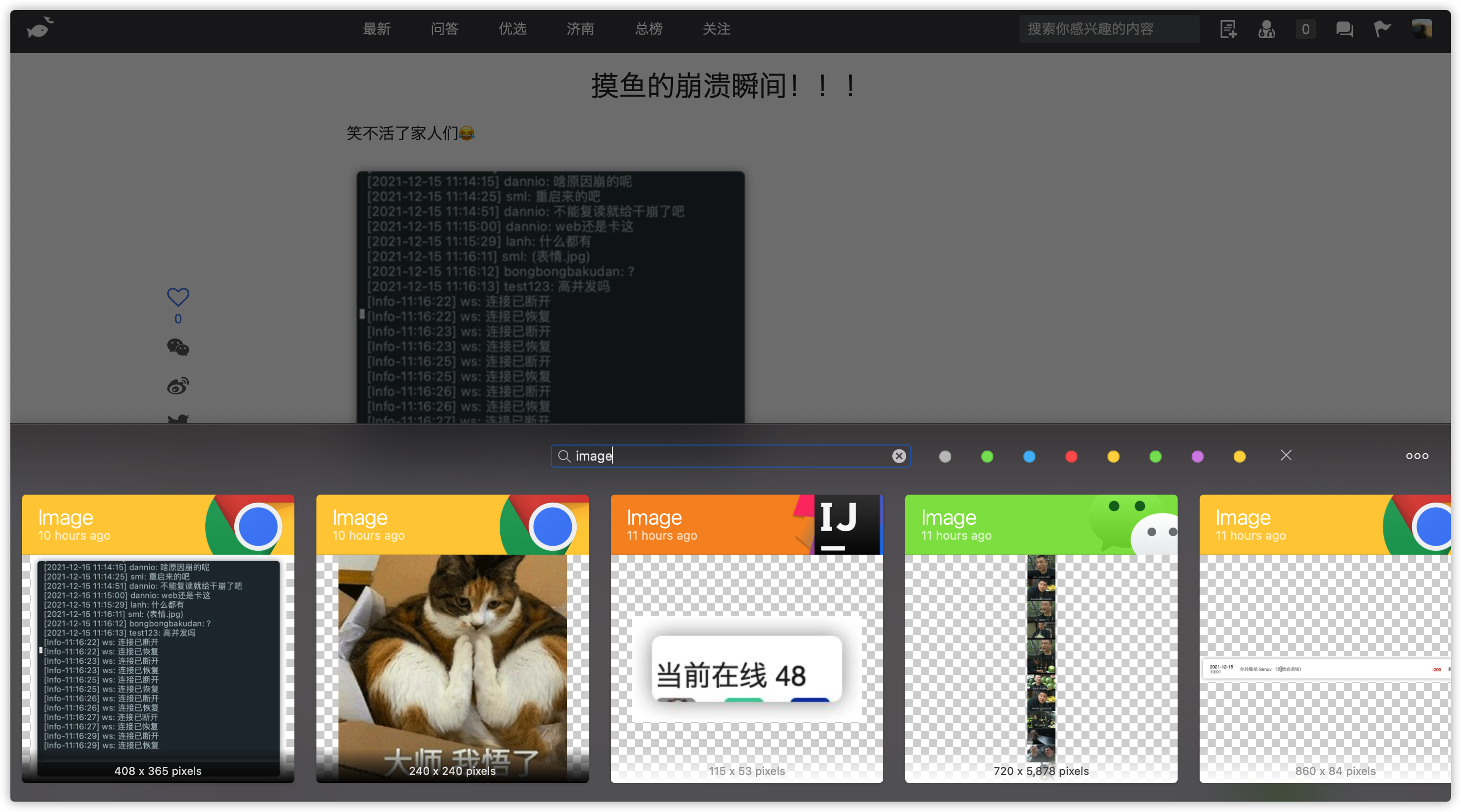Open the 济南 tab
Viewport: 1461px width, 812px height.
(580, 29)
